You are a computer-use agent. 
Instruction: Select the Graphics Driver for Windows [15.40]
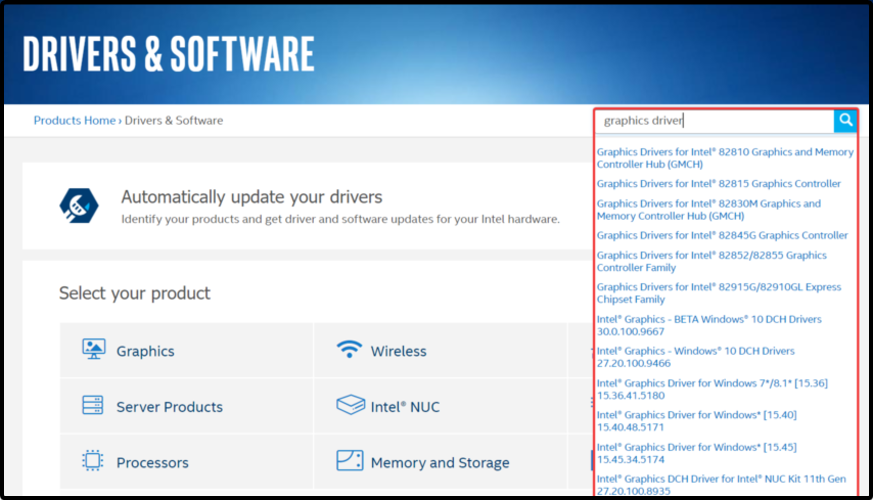696,421
